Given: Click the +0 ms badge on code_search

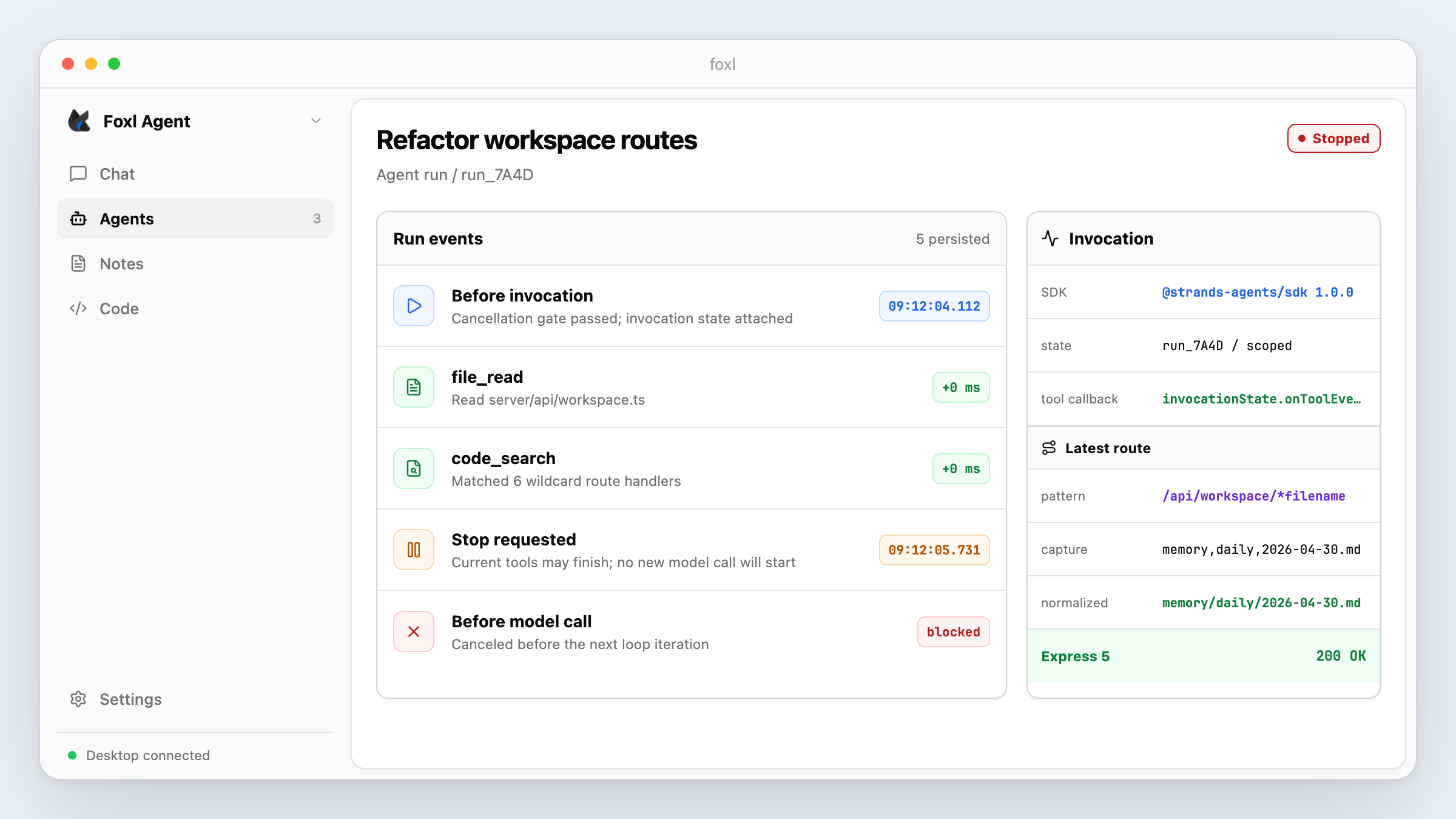Looking at the screenshot, I should pos(961,468).
